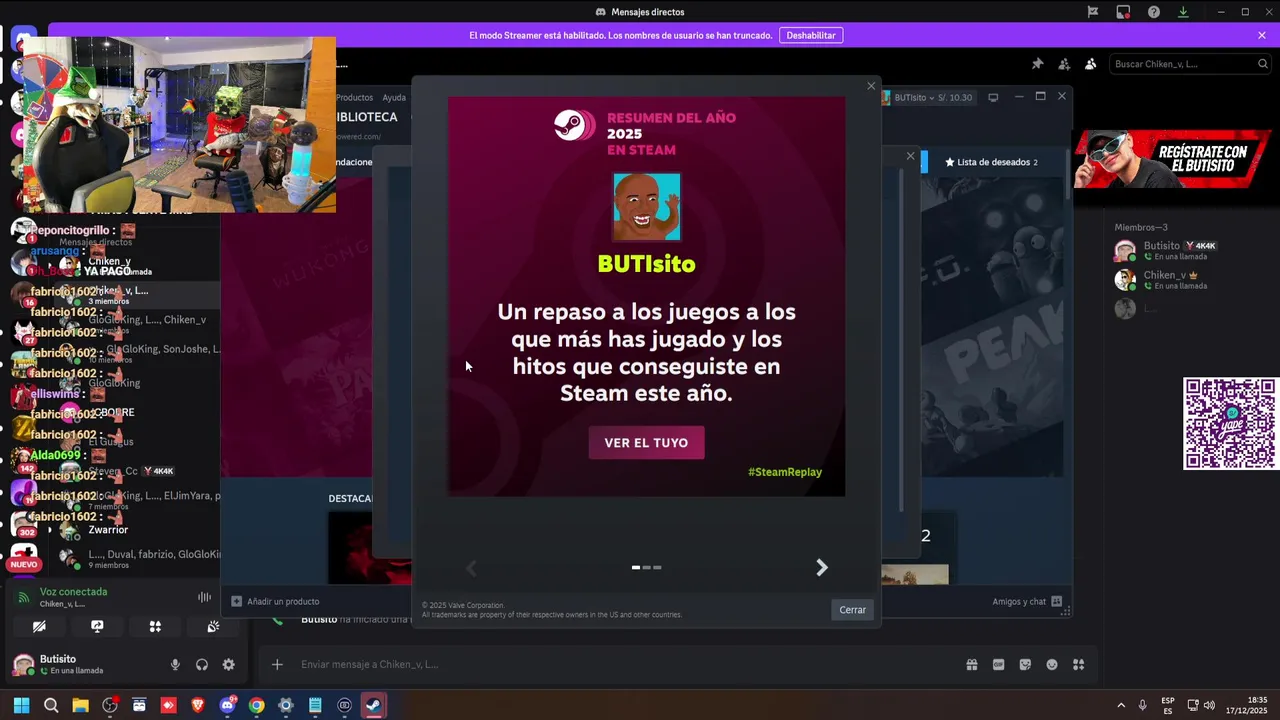The height and width of the screenshot is (720, 1280).
Task: Click the Deshabilitar streamer mode button
Action: [x=811, y=35]
